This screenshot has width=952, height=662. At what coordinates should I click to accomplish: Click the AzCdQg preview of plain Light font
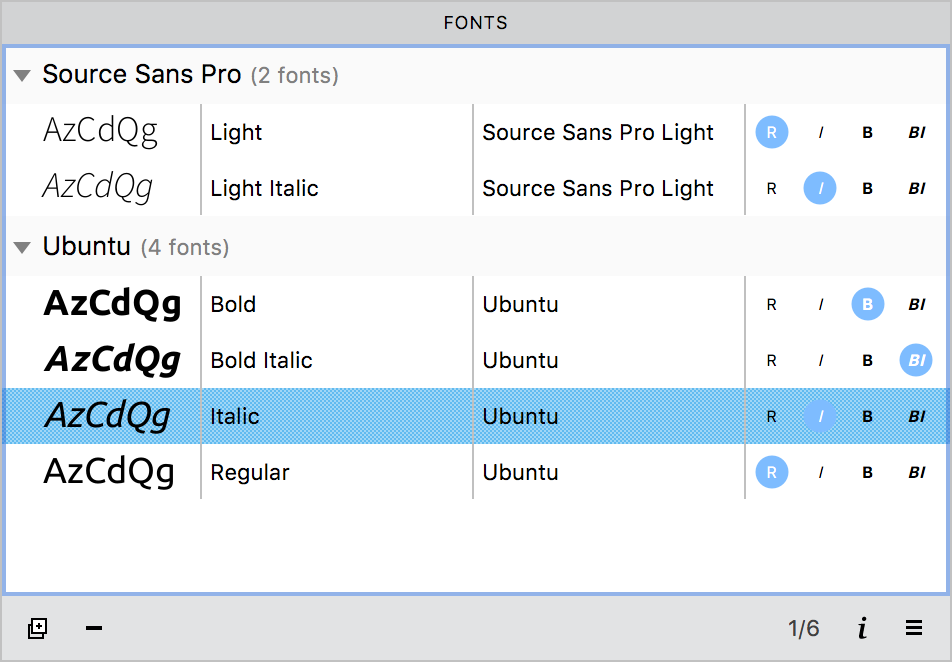[x=100, y=132]
